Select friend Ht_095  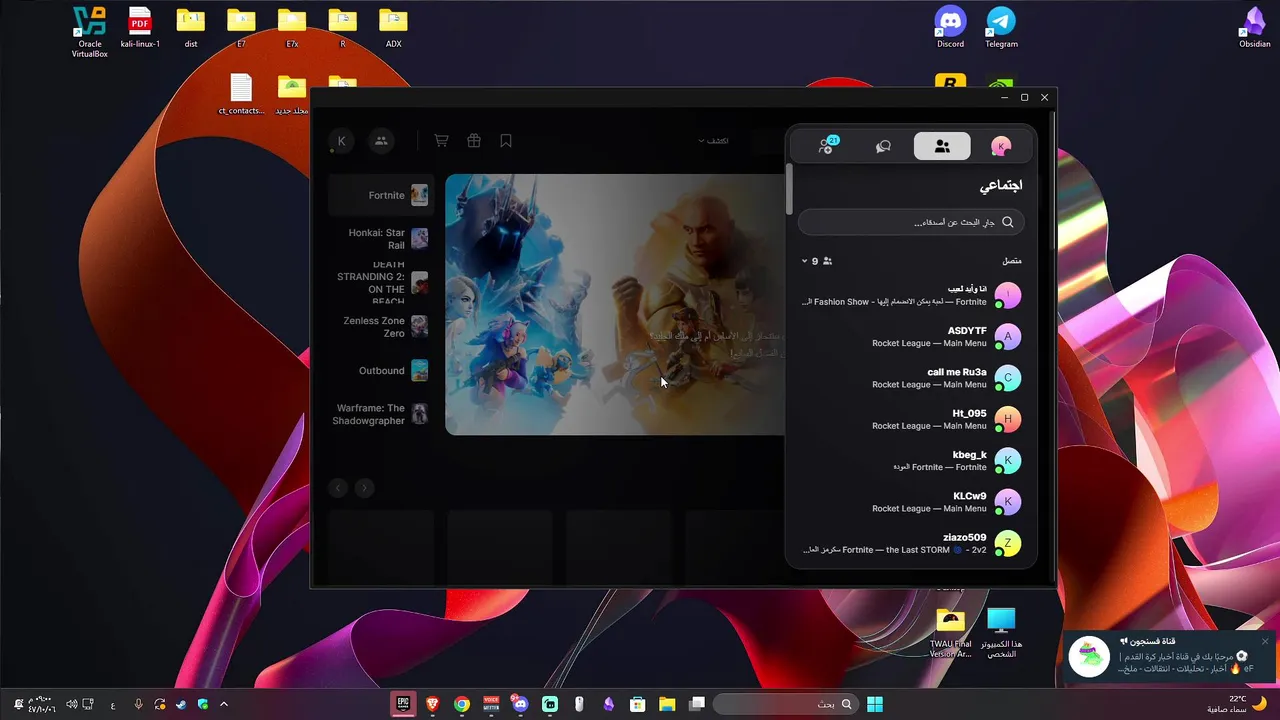[x=911, y=419]
